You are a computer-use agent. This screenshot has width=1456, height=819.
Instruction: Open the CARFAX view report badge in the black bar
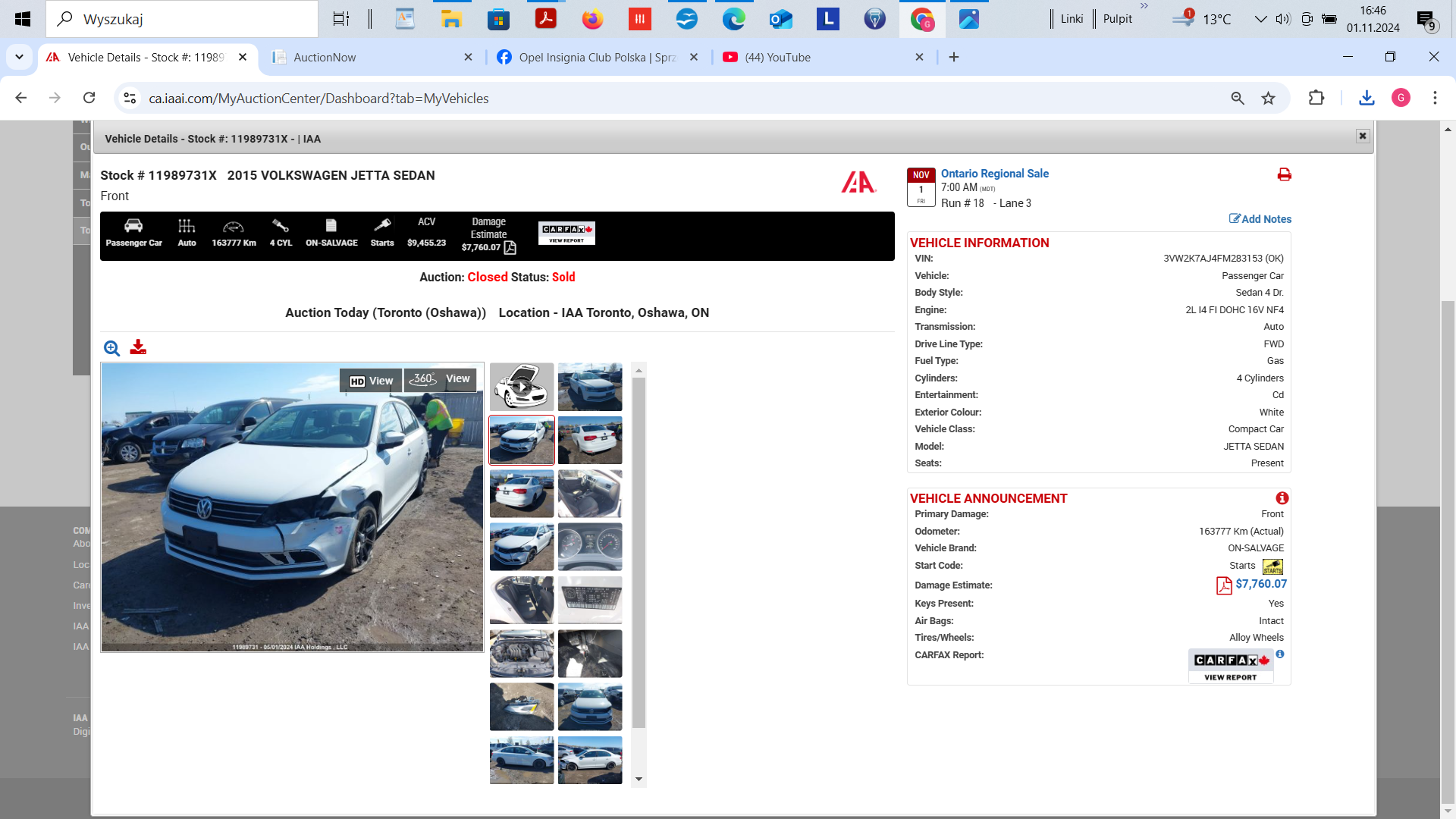[566, 233]
